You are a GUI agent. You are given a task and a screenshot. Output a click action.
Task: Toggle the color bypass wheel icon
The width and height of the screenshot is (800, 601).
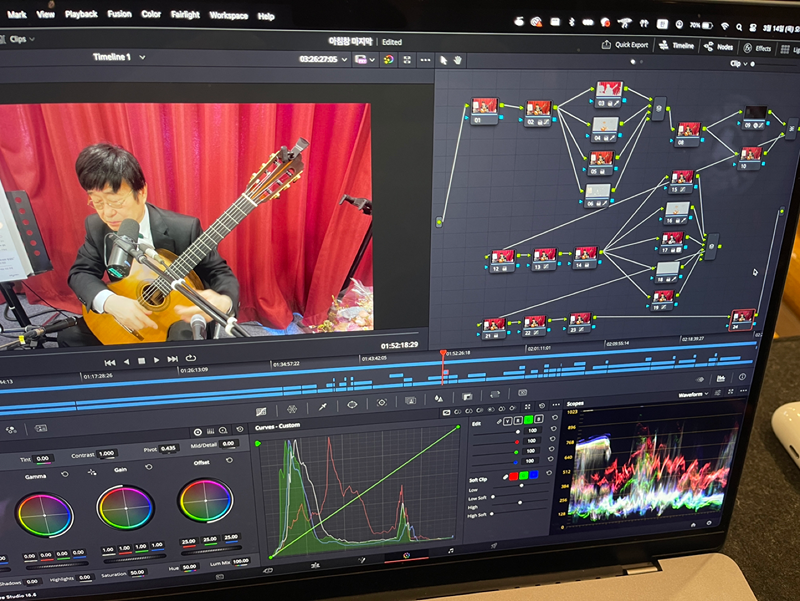click(x=389, y=60)
